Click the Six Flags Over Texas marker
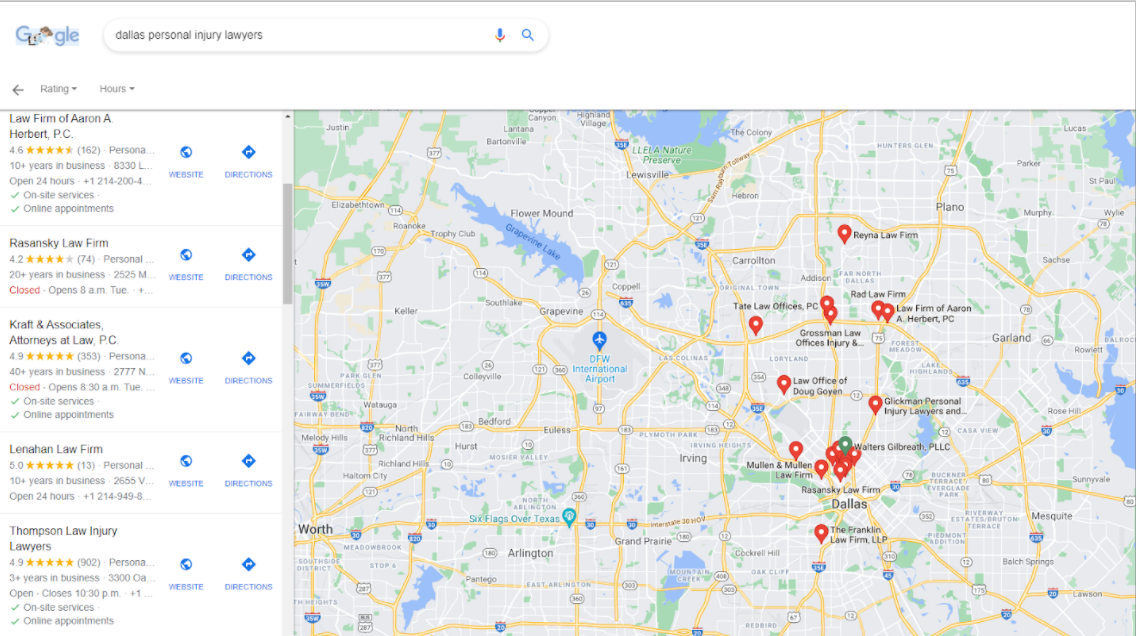The image size is (1136, 636). click(569, 517)
